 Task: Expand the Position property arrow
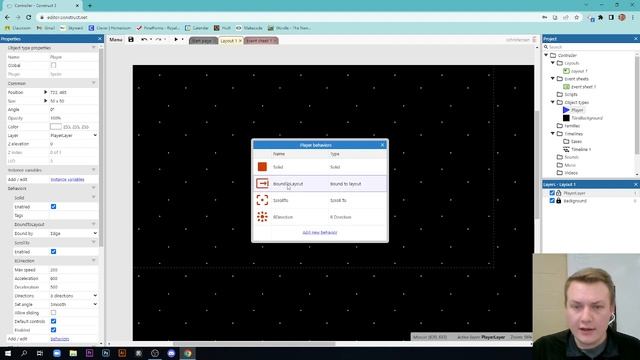point(45,92)
